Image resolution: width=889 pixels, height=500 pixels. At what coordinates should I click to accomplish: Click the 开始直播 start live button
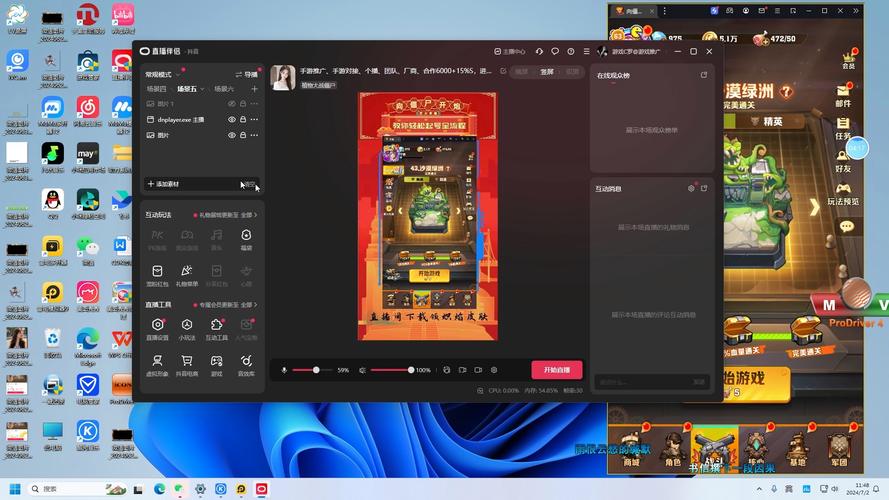[x=556, y=370]
